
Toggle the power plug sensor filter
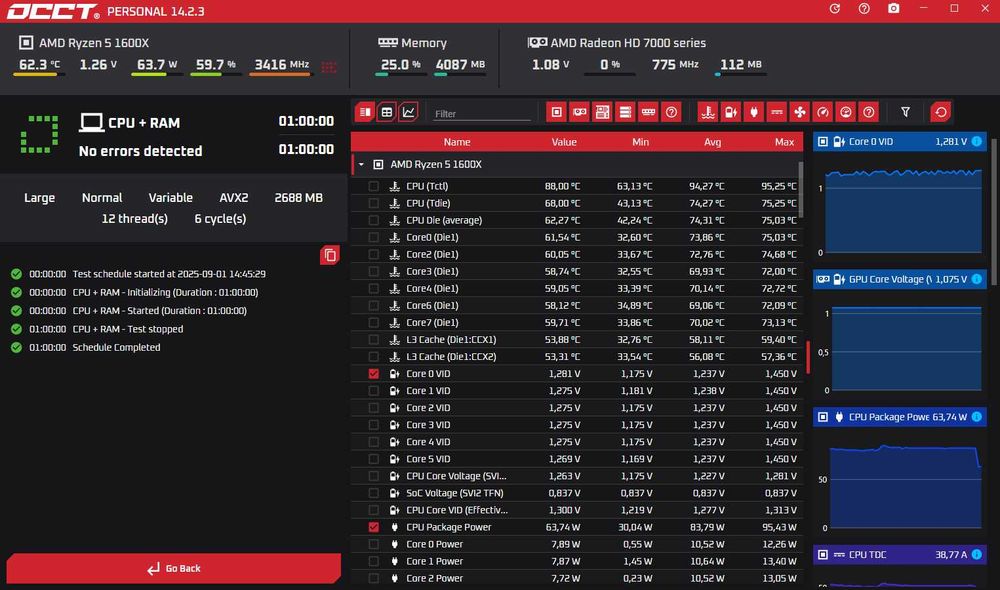coord(754,112)
